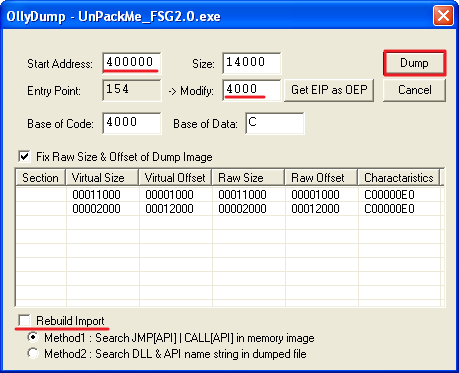Select Virtual Size cell 00002000
Image resolution: width=459 pixels, height=373 pixels.
coord(96,209)
